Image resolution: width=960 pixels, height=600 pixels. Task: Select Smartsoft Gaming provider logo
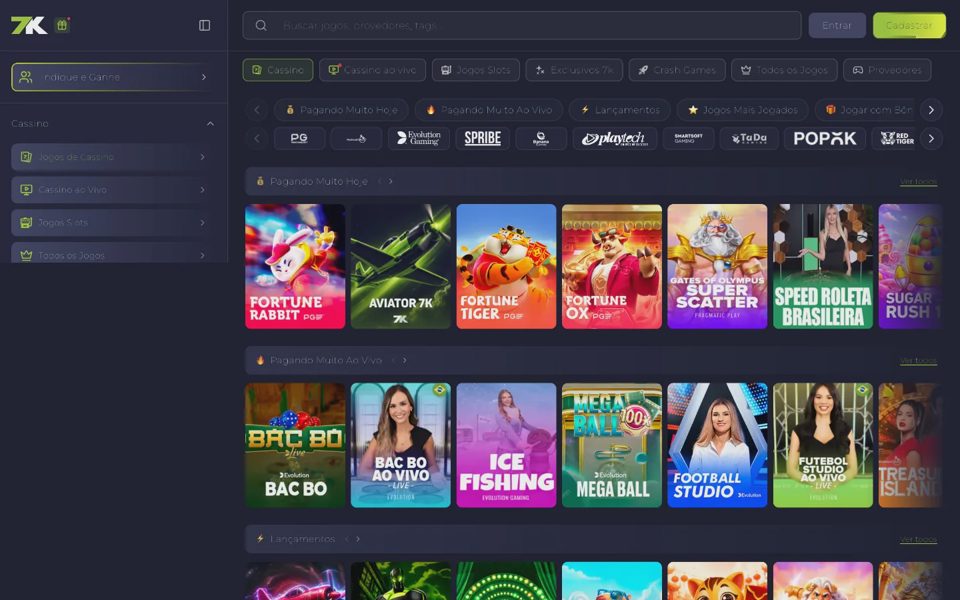pos(688,138)
